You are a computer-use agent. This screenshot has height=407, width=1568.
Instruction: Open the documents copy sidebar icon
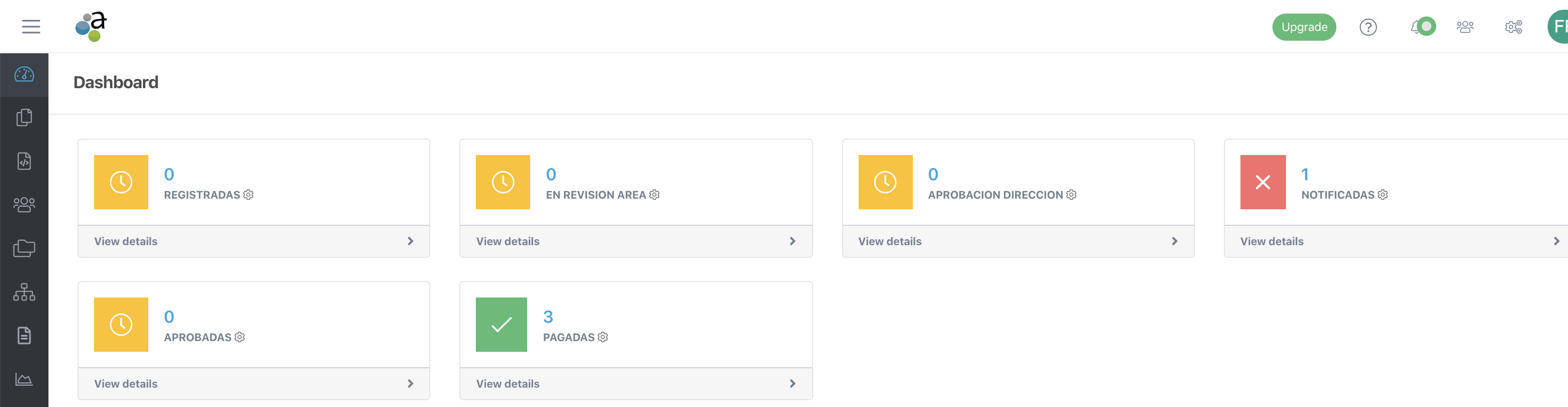pyautogui.click(x=24, y=117)
